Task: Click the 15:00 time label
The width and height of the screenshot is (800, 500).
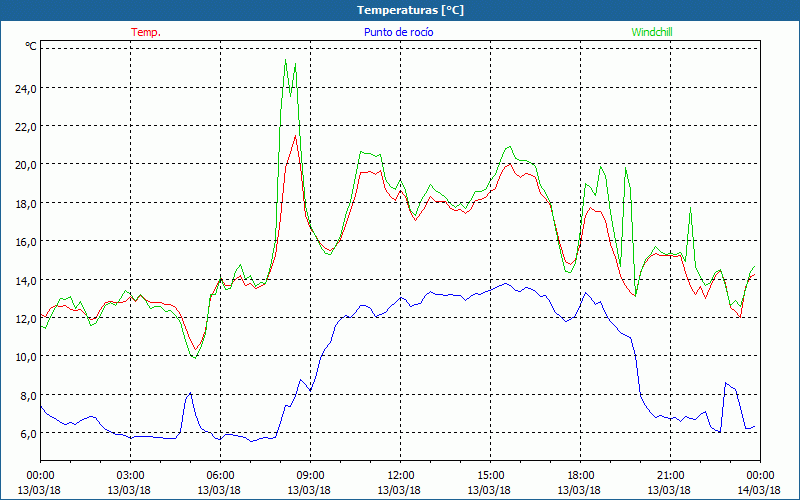Action: pyautogui.click(x=490, y=476)
